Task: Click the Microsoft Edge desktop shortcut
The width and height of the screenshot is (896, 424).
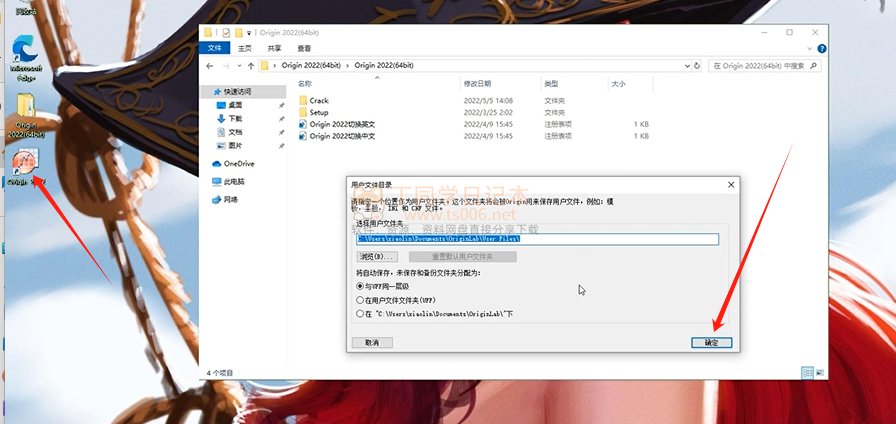Action: [25, 57]
